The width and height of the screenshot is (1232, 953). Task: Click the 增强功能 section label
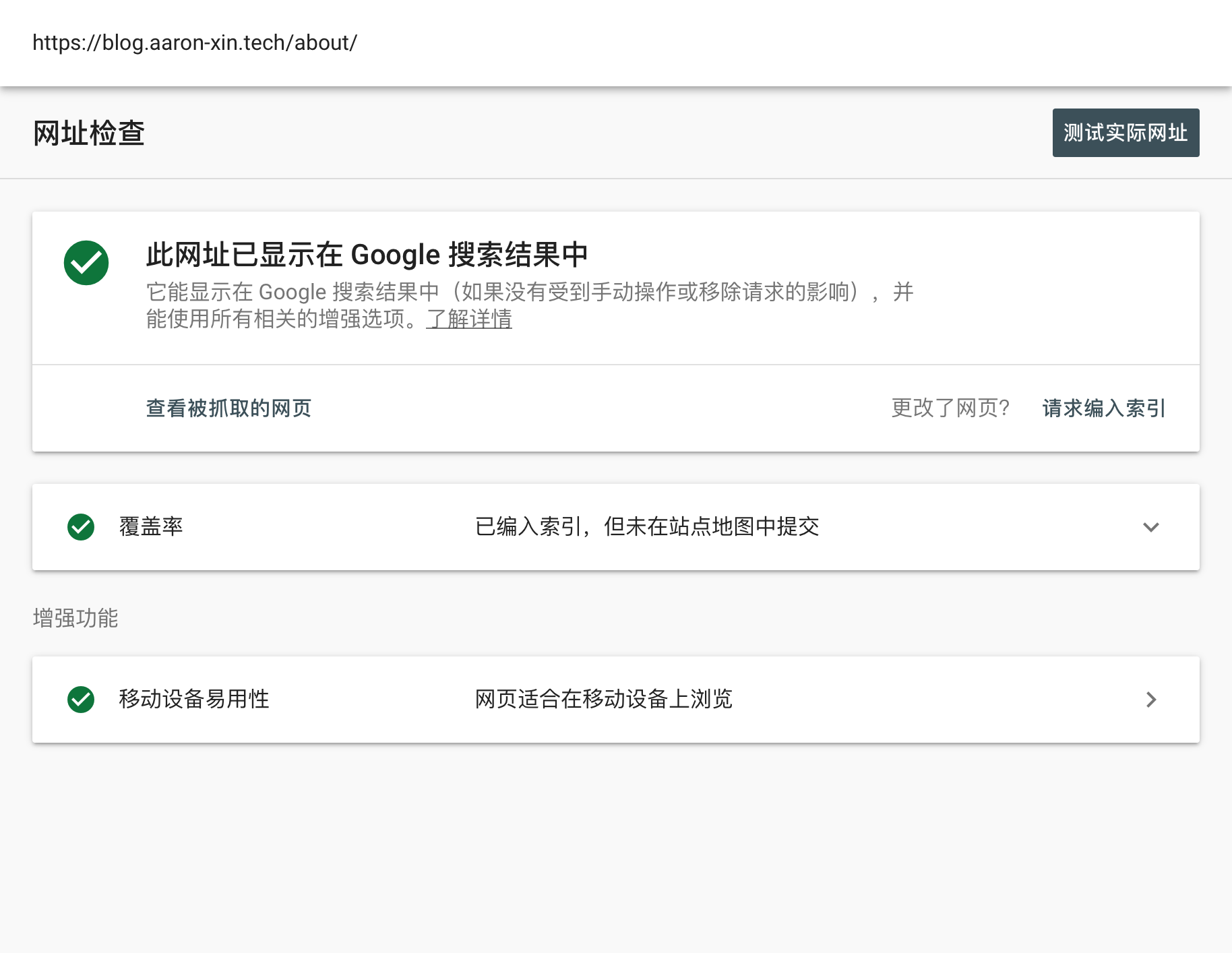click(x=75, y=618)
